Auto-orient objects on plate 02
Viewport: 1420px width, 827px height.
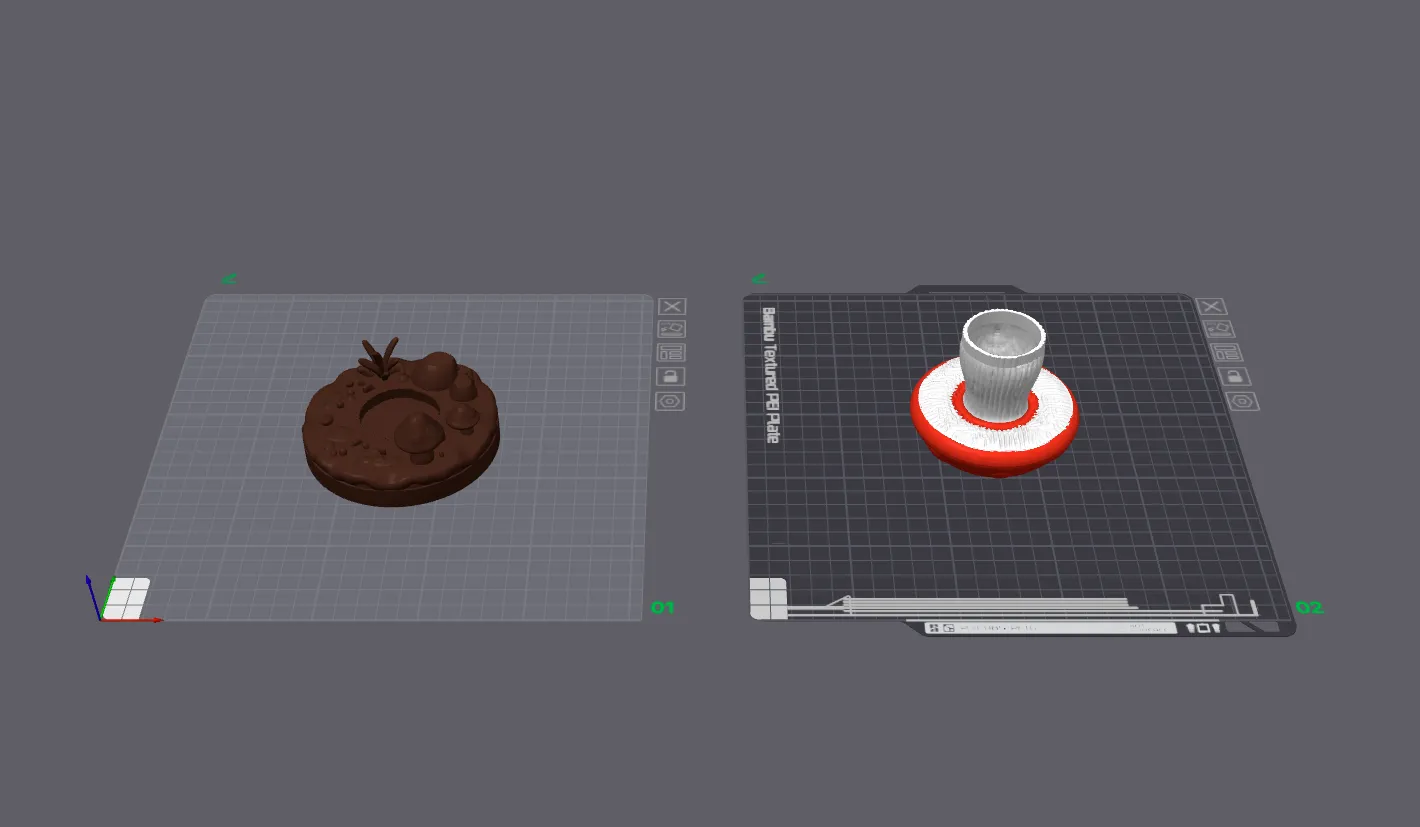(1221, 328)
